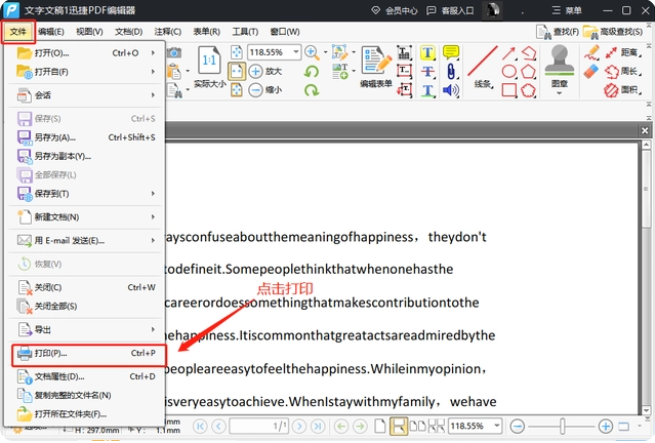The width and height of the screenshot is (655, 443).
Task: Expand the 导出 (Export) submenu
Action: tap(85, 329)
